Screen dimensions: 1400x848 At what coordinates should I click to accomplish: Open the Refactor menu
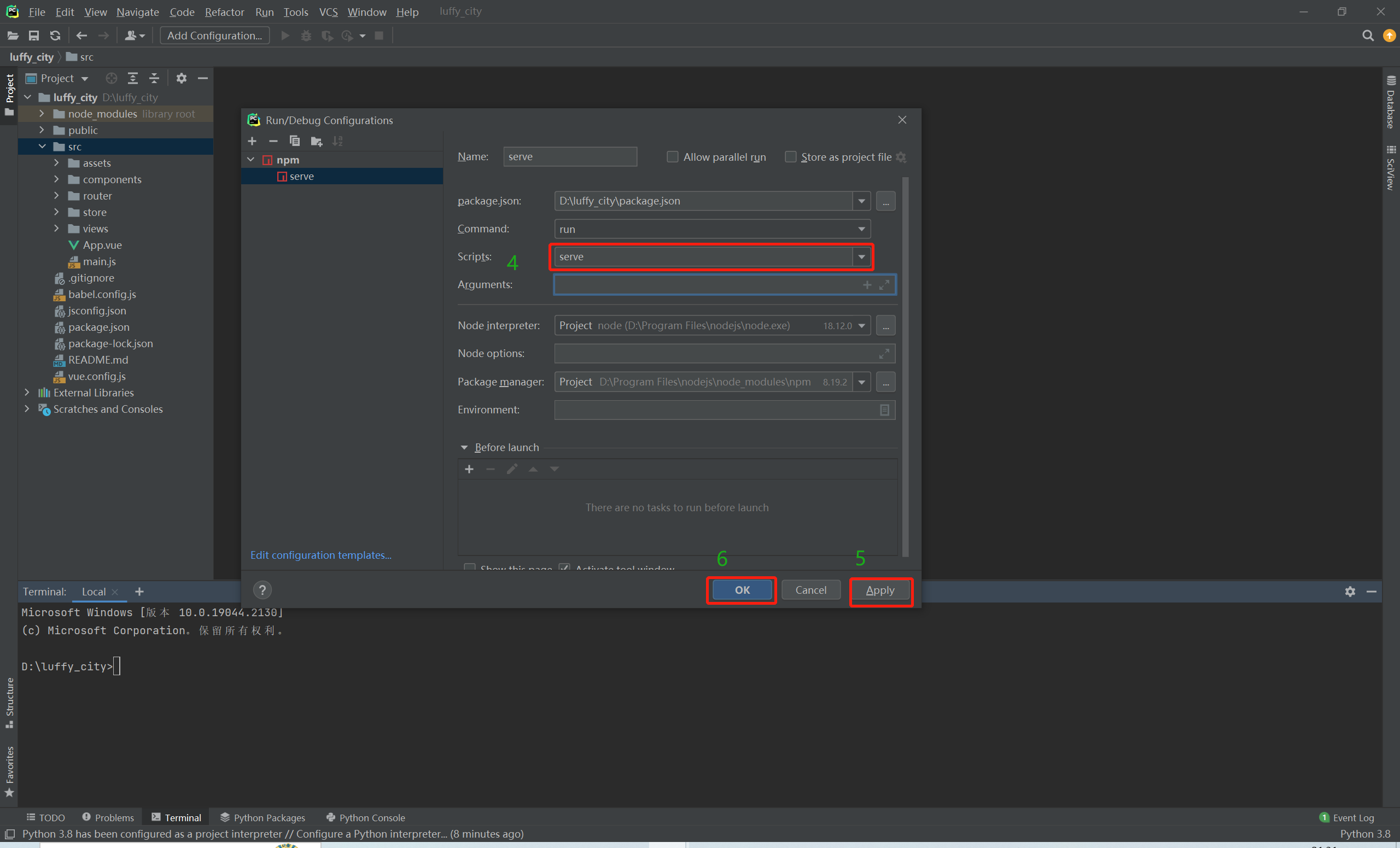click(x=224, y=12)
